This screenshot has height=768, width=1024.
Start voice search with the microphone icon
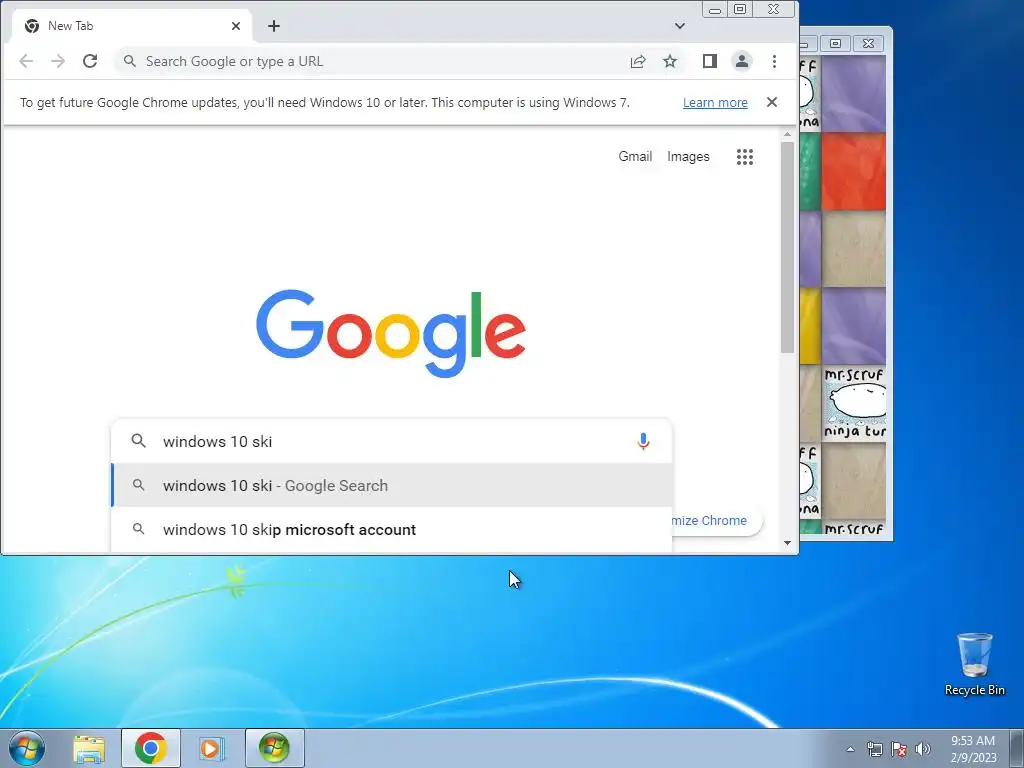[x=643, y=442]
